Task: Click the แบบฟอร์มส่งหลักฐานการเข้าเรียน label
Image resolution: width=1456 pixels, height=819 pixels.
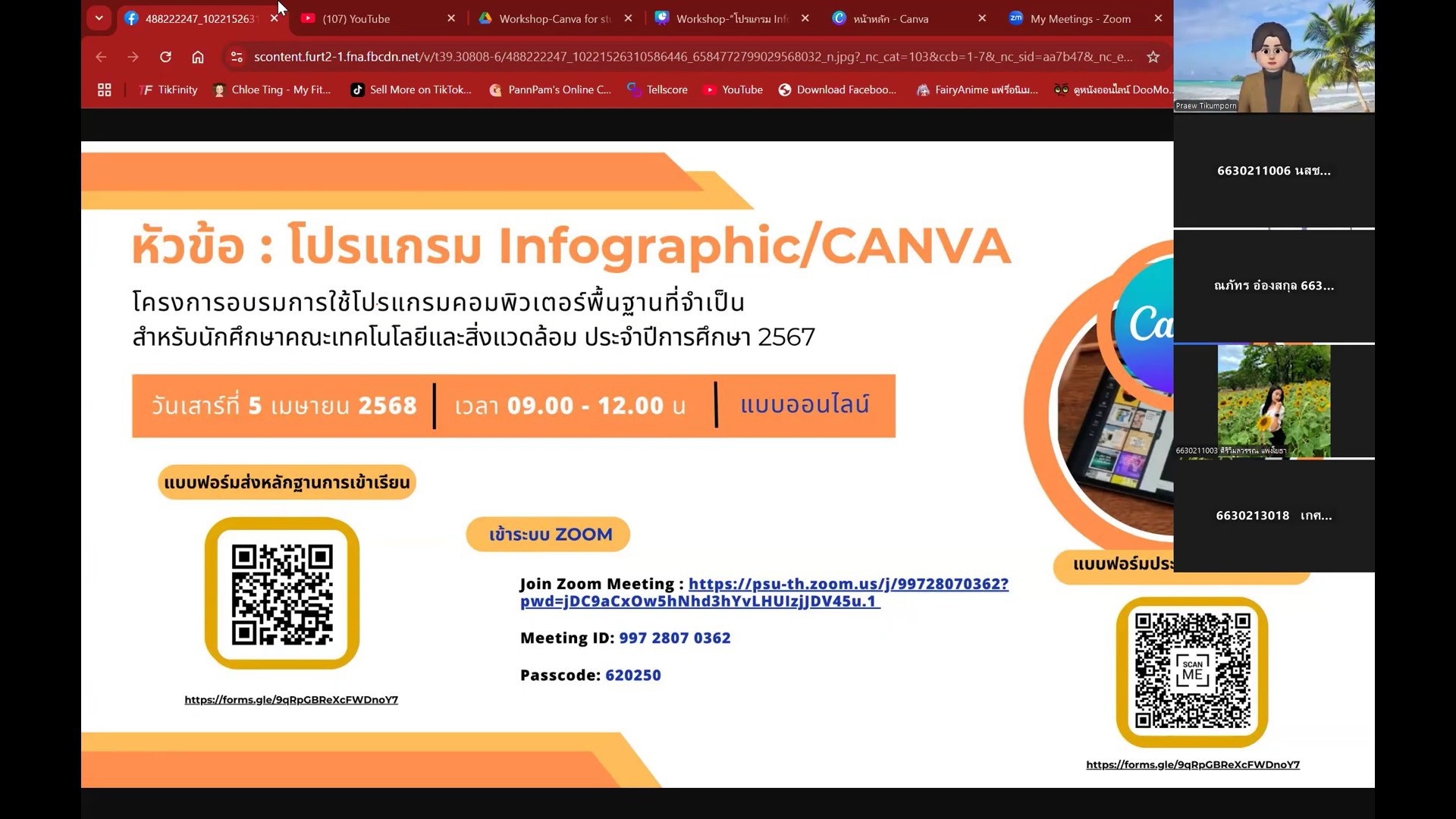Action: pyautogui.click(x=287, y=482)
